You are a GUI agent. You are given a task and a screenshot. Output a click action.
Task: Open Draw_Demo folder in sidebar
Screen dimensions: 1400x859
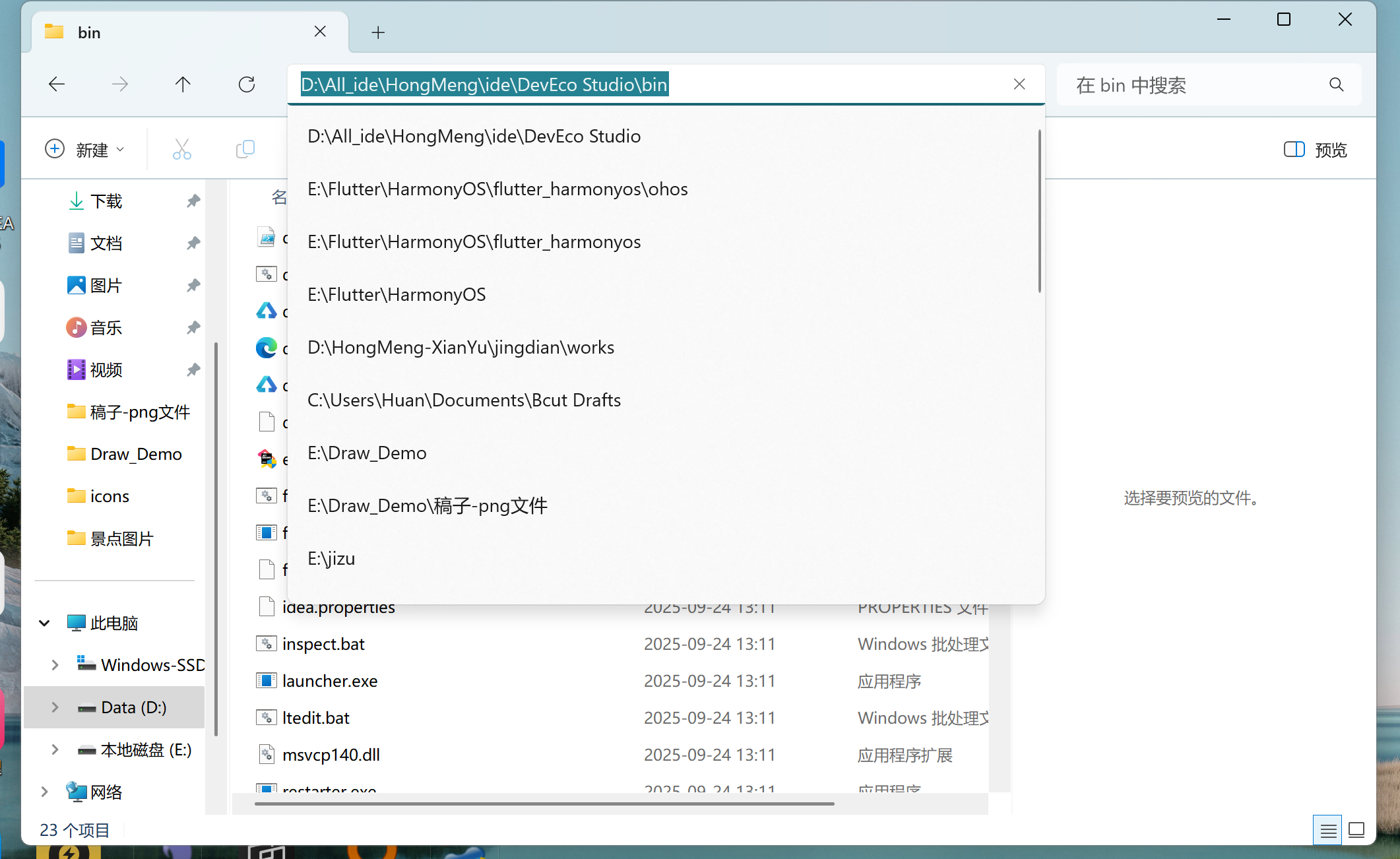[136, 454]
